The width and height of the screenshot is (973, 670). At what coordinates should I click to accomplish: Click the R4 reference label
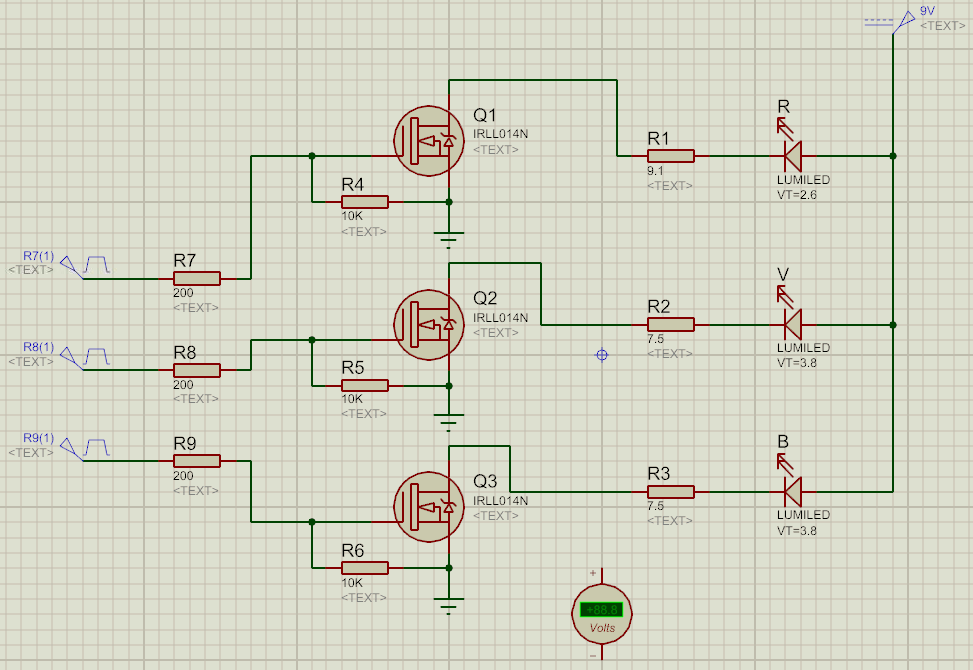352,185
